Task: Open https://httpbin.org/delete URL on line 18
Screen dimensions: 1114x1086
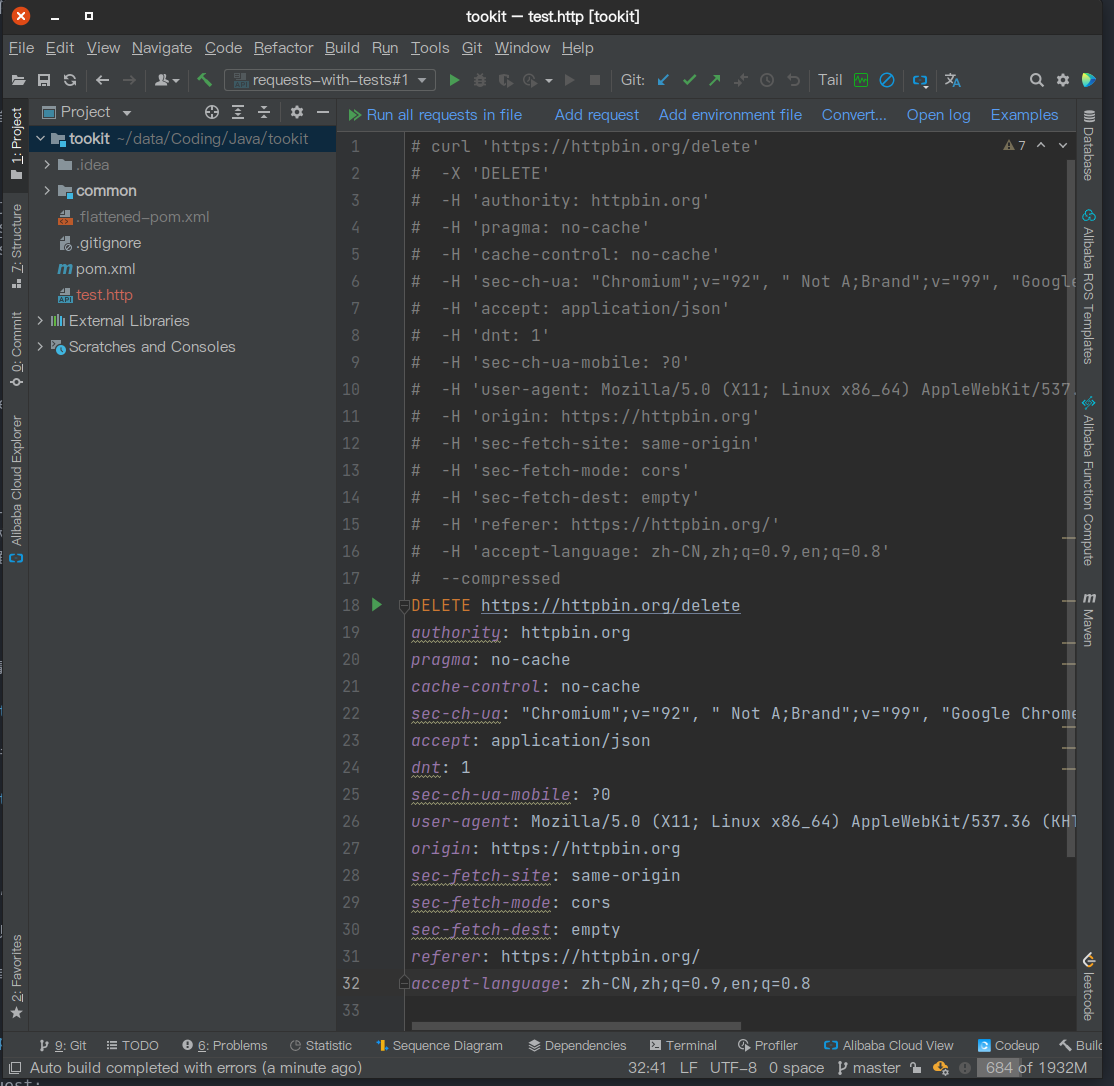Action: 610,605
